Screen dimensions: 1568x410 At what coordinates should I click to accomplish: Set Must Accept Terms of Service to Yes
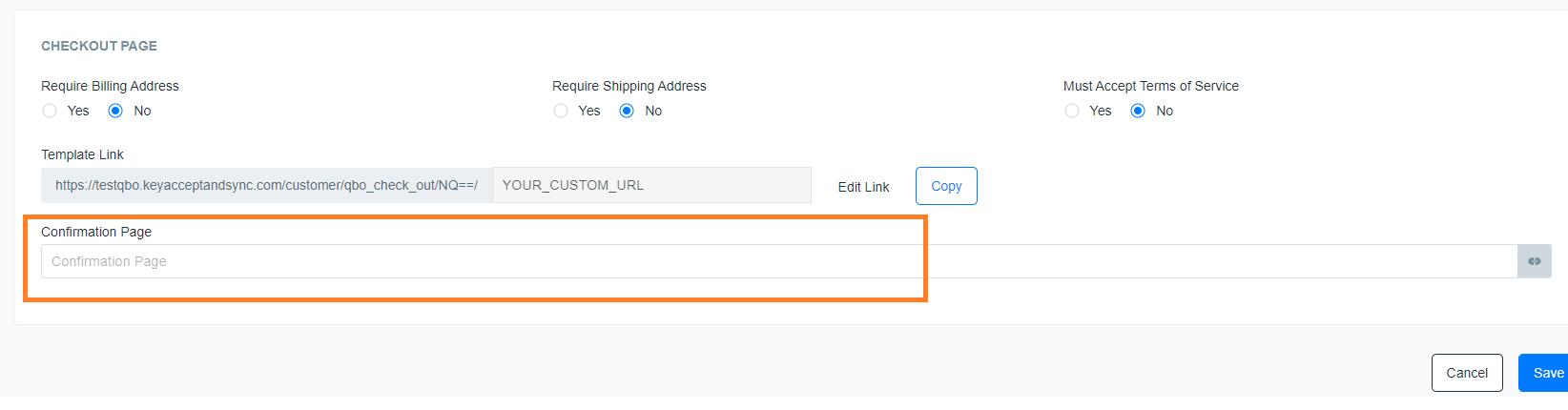pyautogui.click(x=1072, y=111)
